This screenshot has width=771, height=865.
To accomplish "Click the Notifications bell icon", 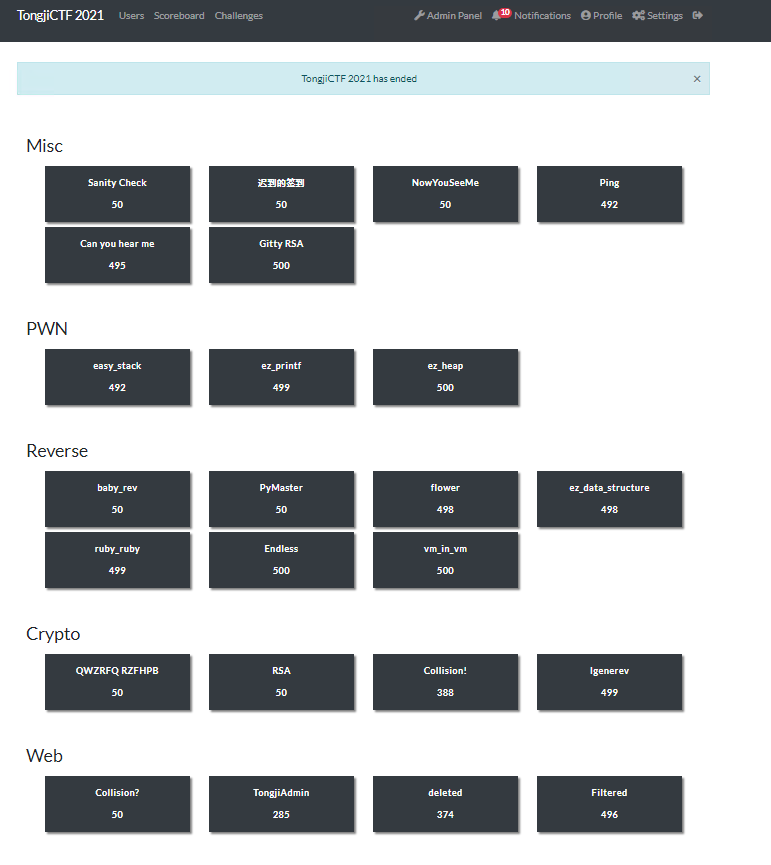I will 496,15.
